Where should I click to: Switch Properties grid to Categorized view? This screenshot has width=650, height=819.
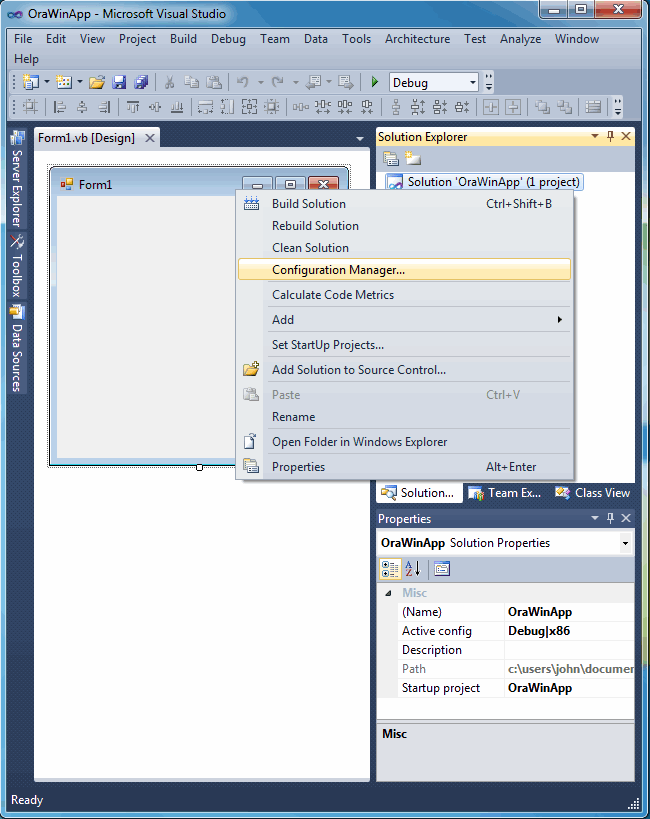click(390, 569)
